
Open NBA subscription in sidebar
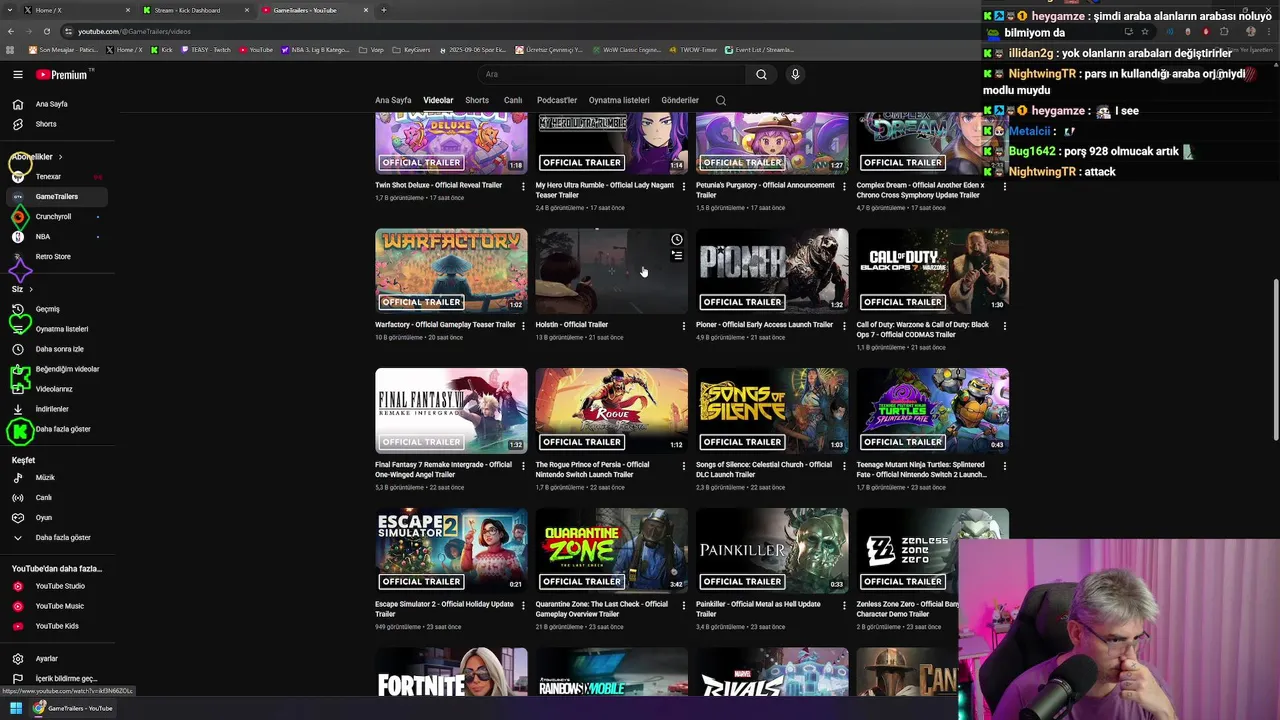pyautogui.click(x=55, y=237)
